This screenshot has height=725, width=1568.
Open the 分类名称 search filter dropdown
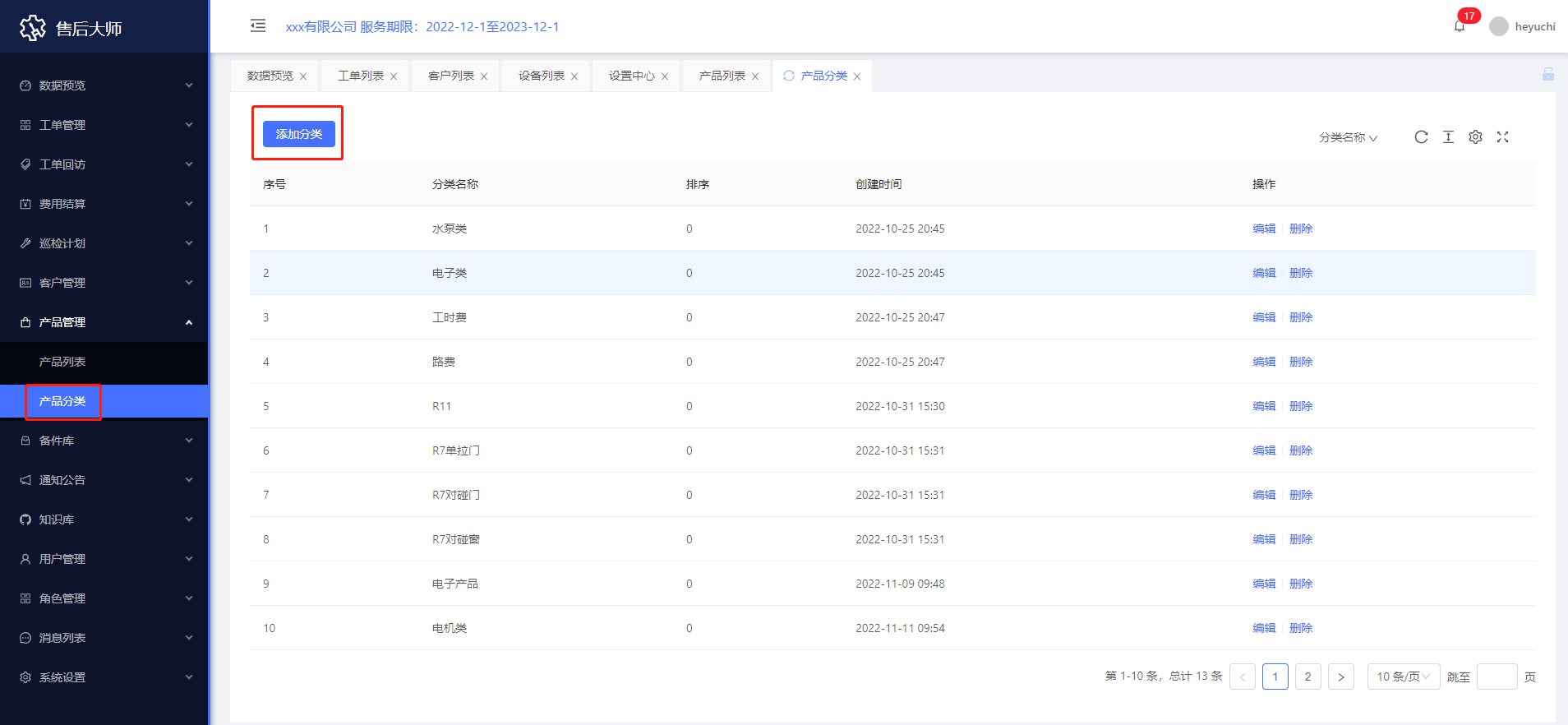(x=1348, y=137)
